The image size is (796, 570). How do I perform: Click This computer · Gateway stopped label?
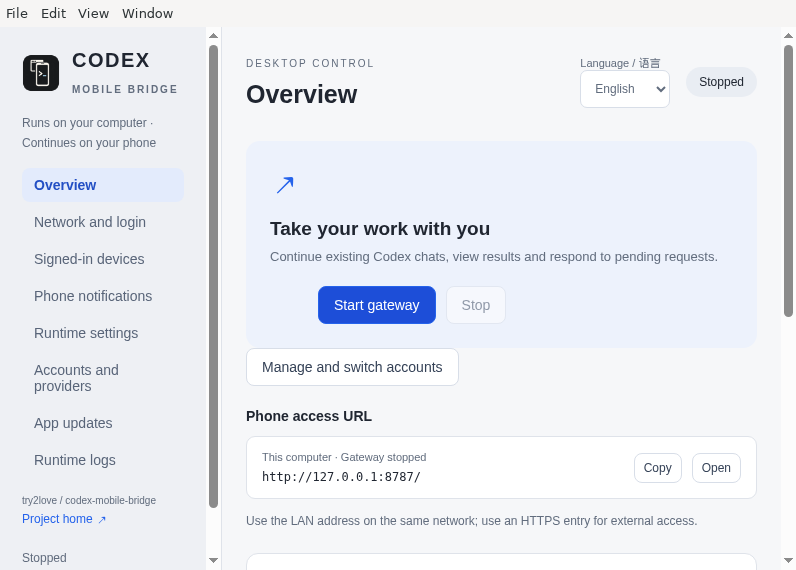point(344,457)
